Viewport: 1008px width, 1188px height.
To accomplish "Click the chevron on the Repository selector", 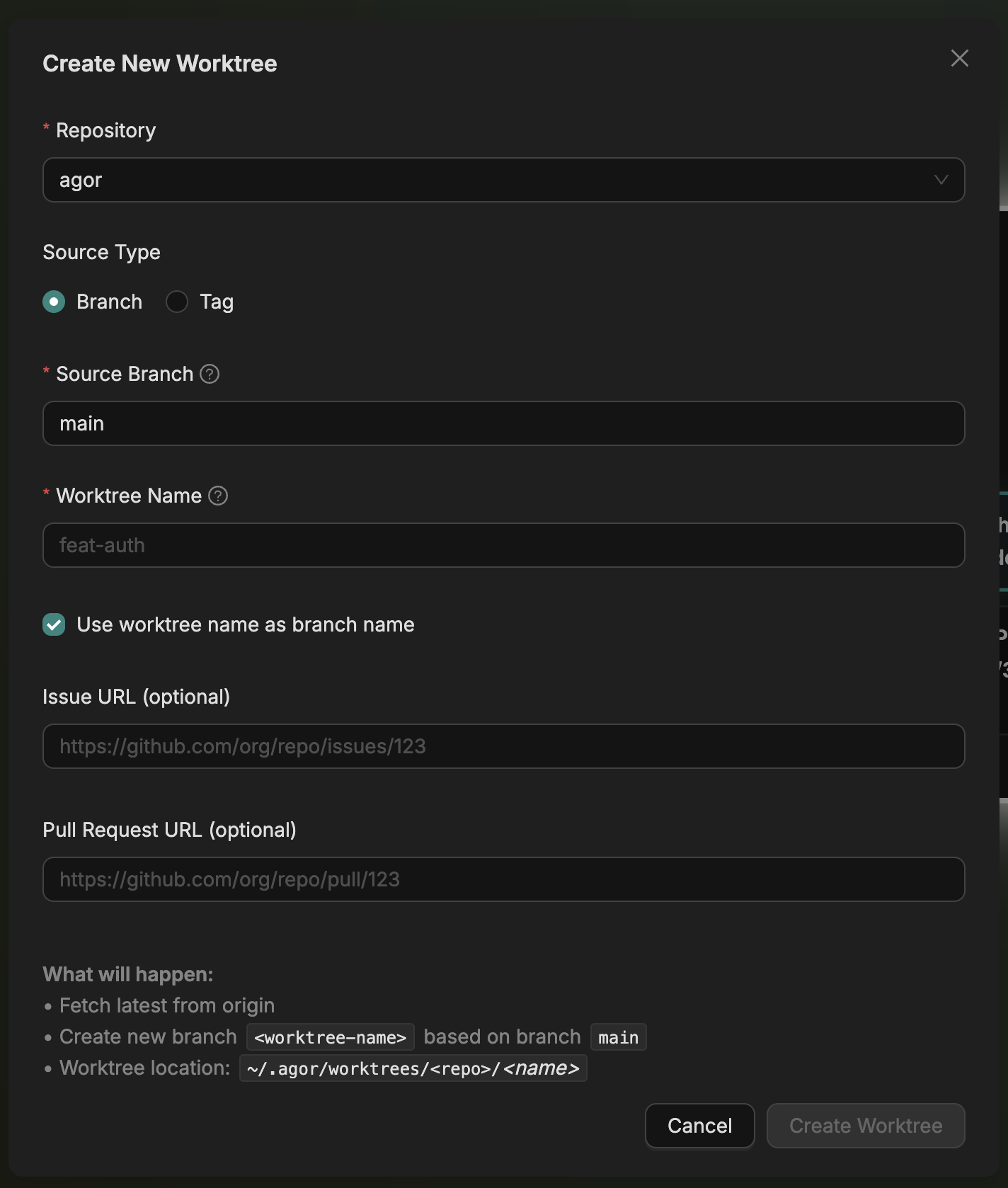I will (941, 180).
